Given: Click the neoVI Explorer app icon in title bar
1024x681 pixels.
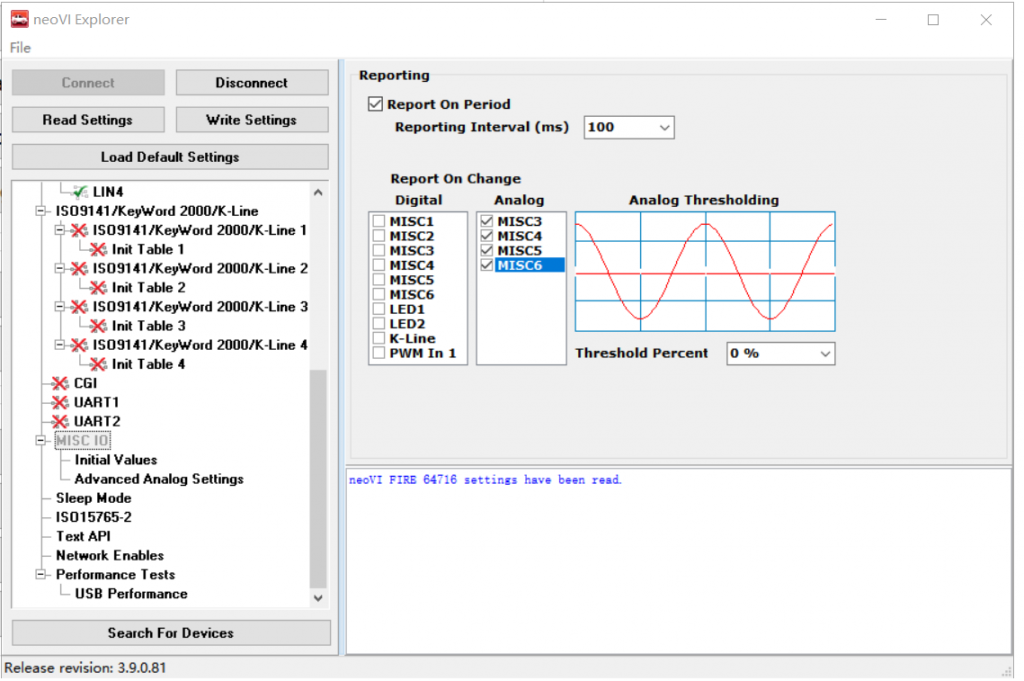Looking at the screenshot, I should click(20, 20).
